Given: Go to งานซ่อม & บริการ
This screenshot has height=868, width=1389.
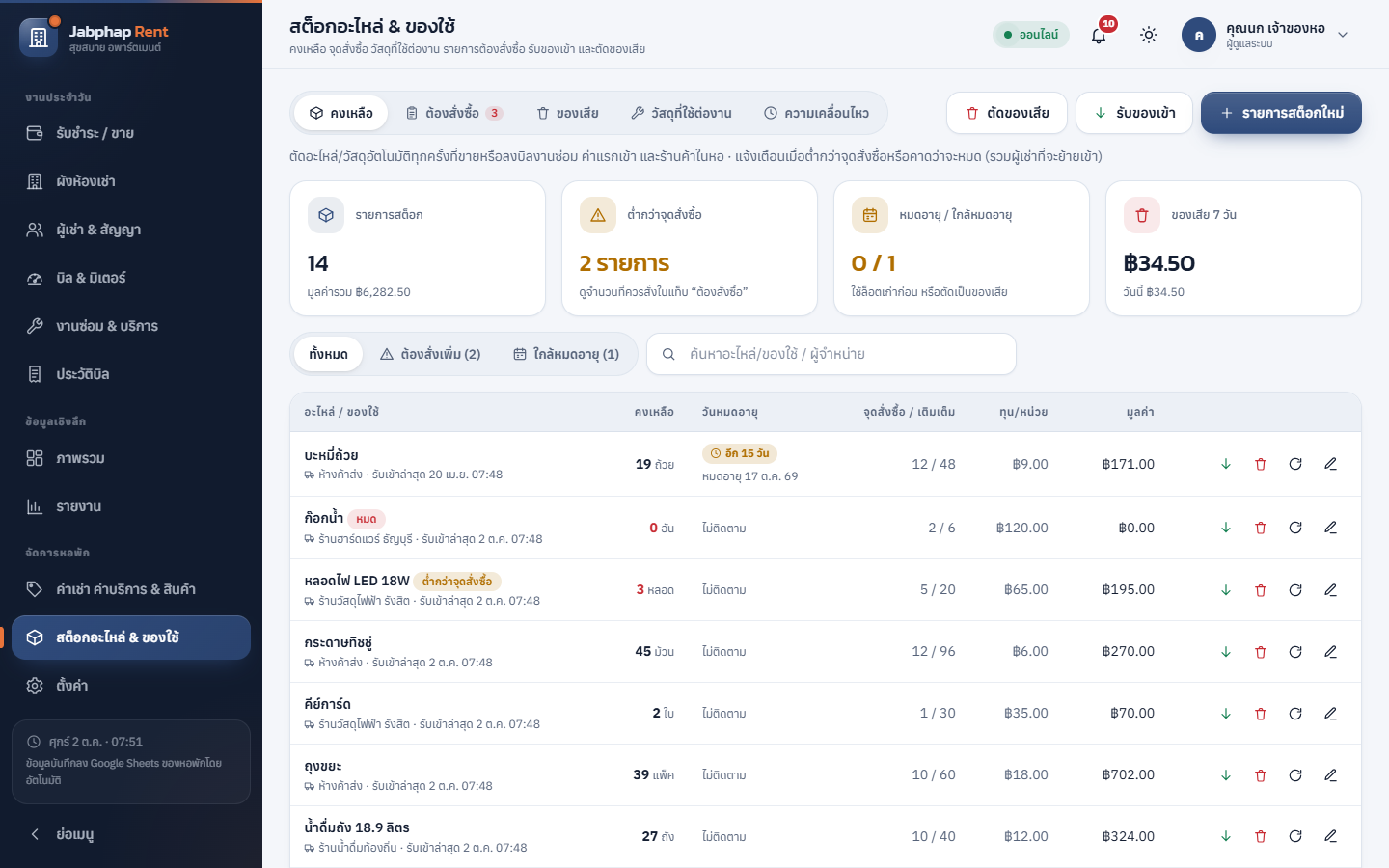Looking at the screenshot, I should click(x=131, y=326).
